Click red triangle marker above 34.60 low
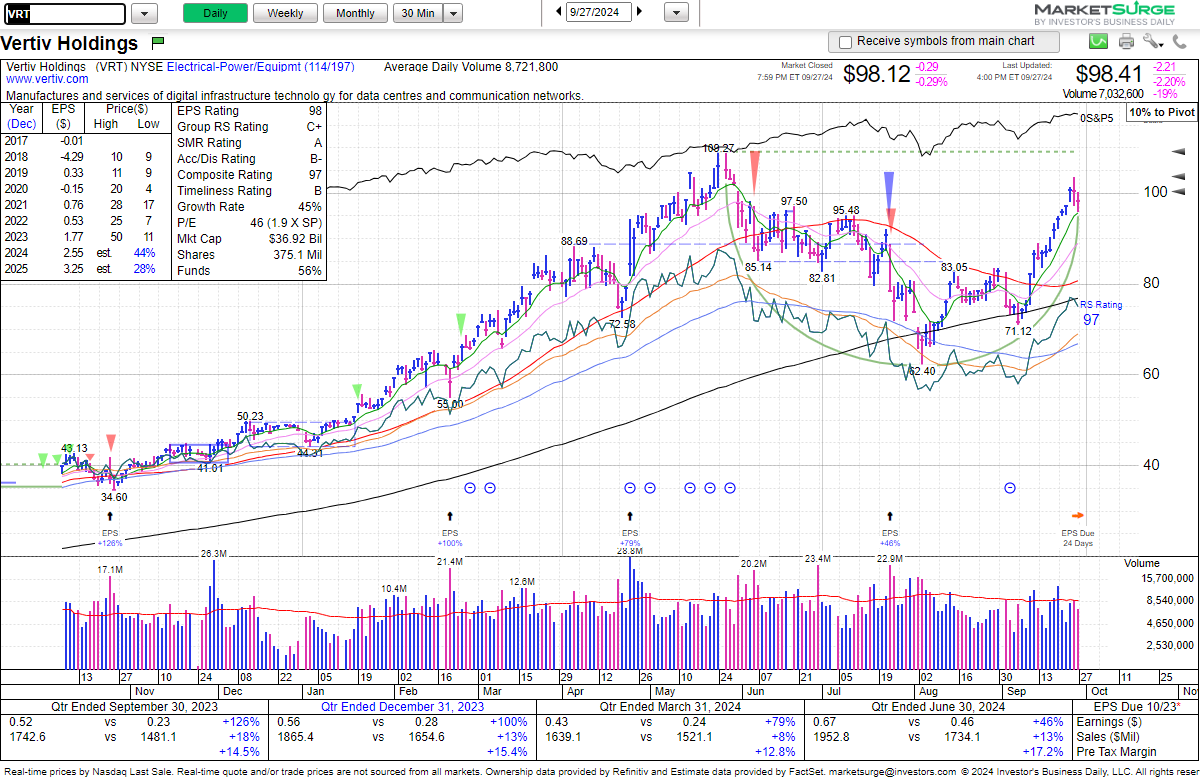The image size is (1200, 782). 111,443
